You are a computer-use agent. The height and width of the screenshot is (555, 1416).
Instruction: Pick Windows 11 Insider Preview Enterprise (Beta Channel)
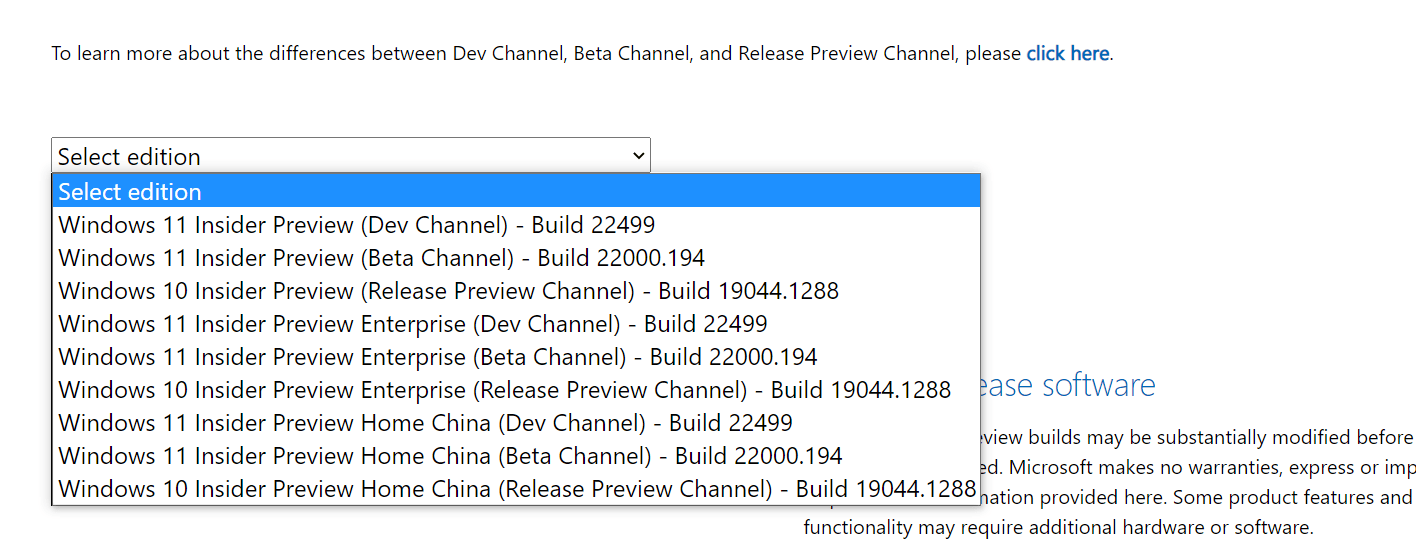coord(516,356)
